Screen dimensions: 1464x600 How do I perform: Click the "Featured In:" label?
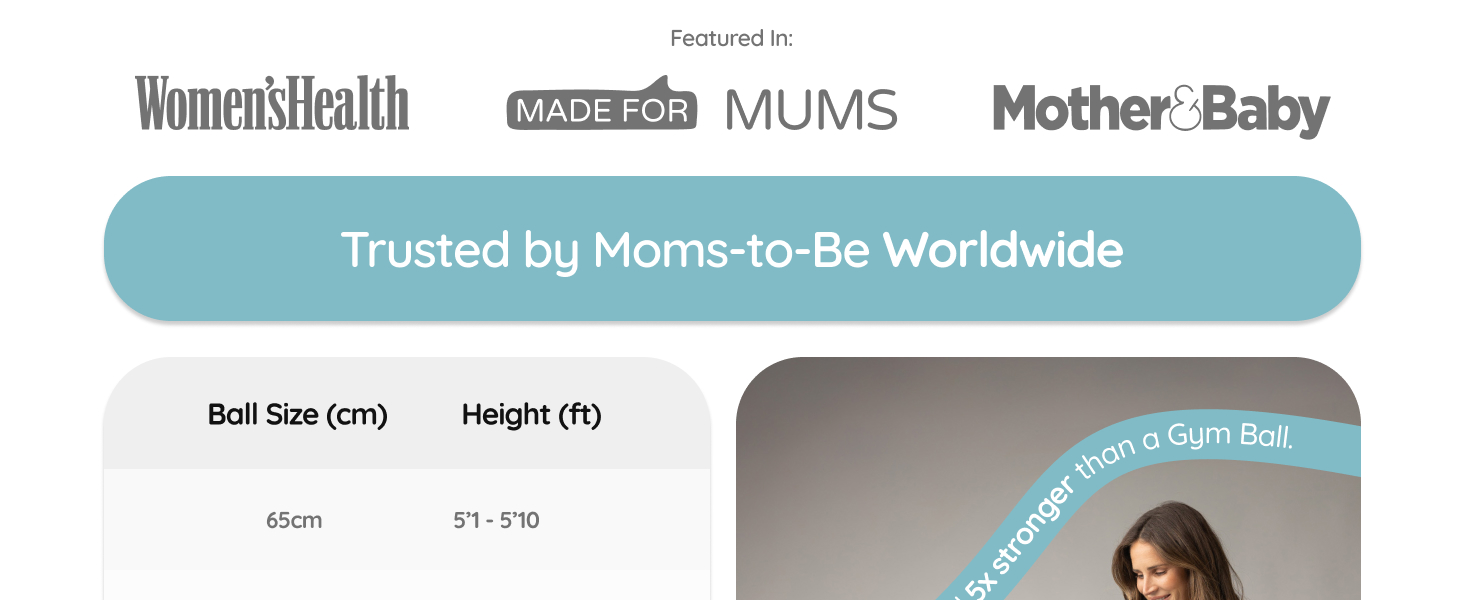(x=731, y=38)
